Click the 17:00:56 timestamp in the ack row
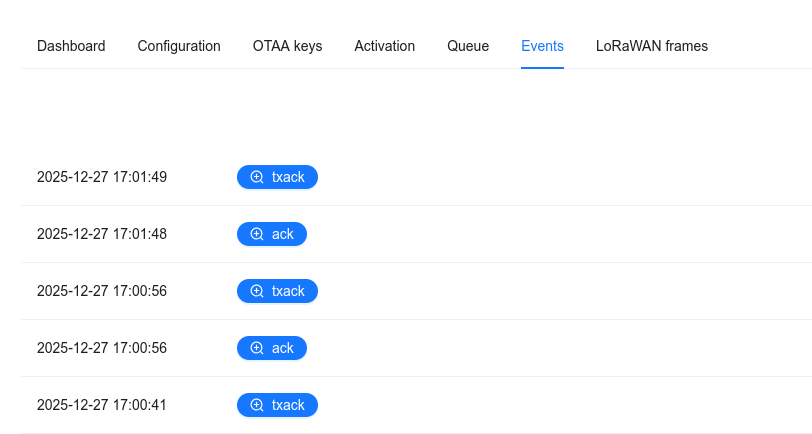Screen dimensions: 812x434 [x=102, y=348]
